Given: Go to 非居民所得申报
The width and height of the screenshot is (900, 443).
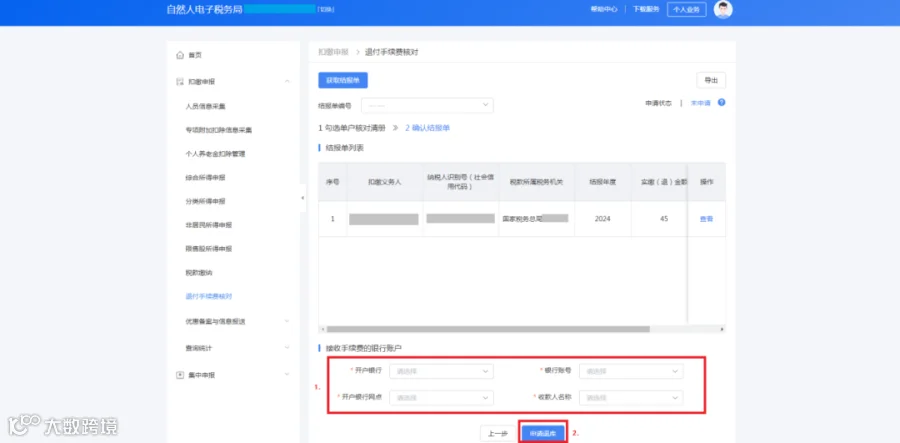Looking at the screenshot, I should point(209,225).
